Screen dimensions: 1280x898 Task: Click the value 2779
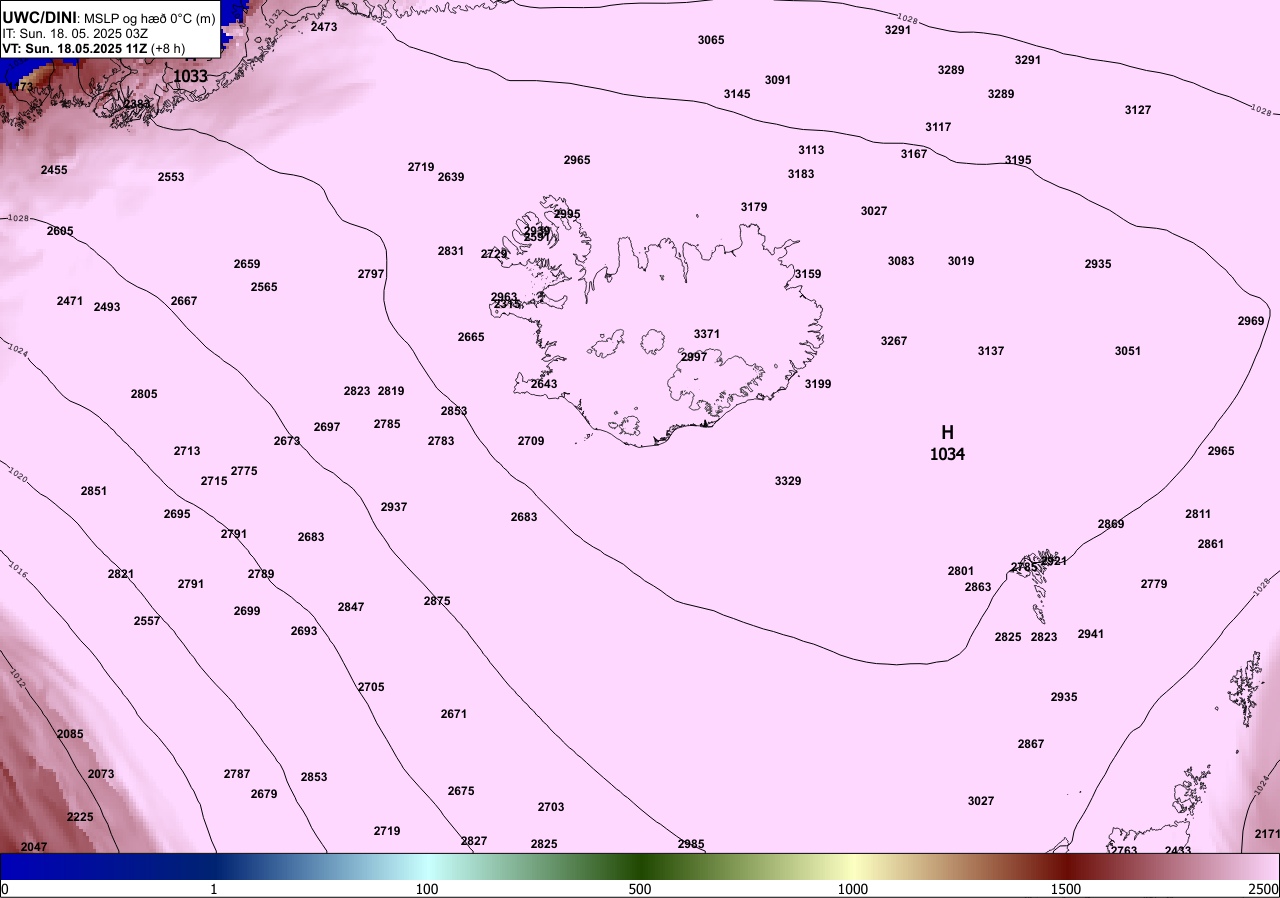click(1154, 584)
